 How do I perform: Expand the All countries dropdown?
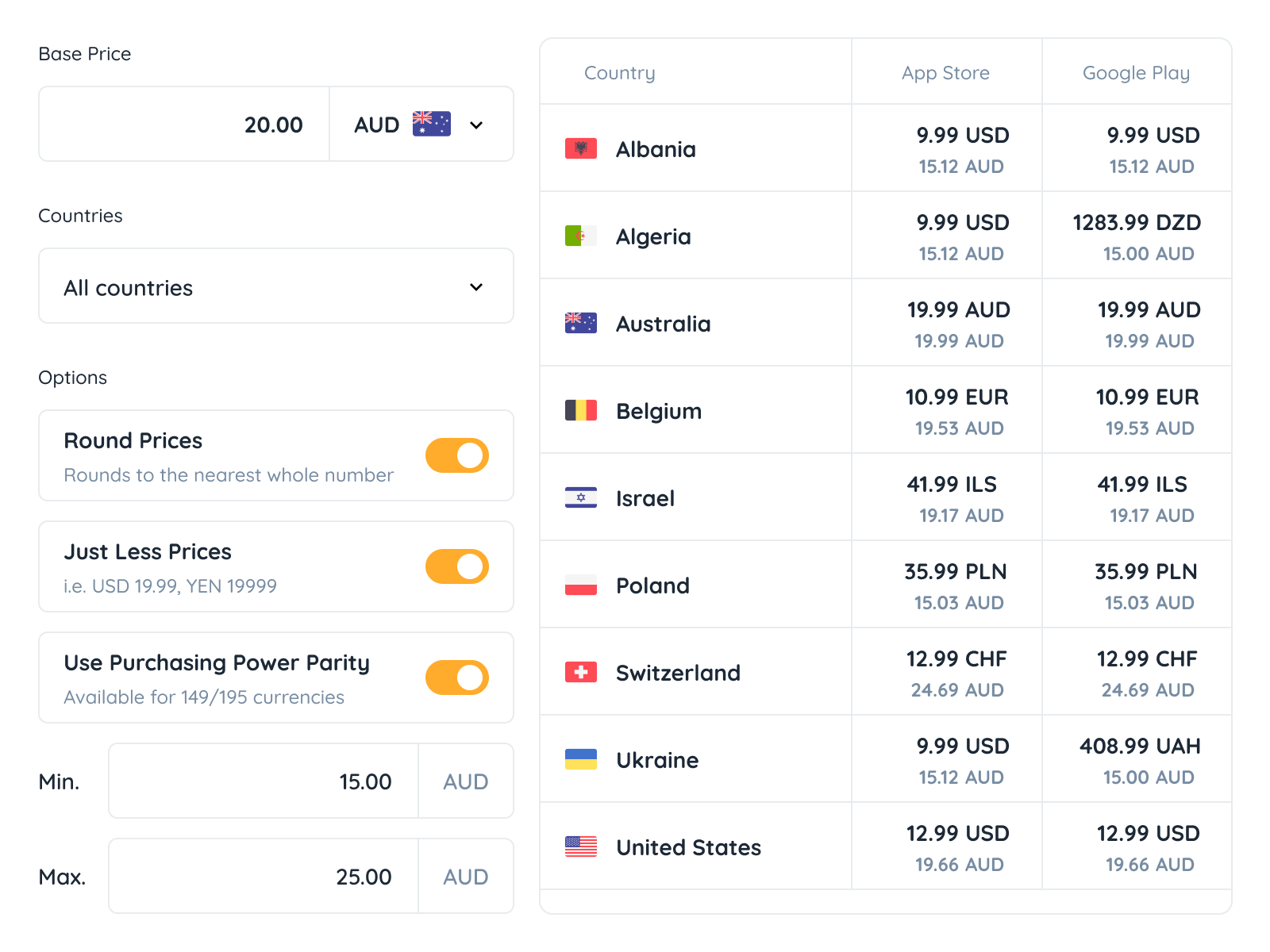click(x=276, y=286)
